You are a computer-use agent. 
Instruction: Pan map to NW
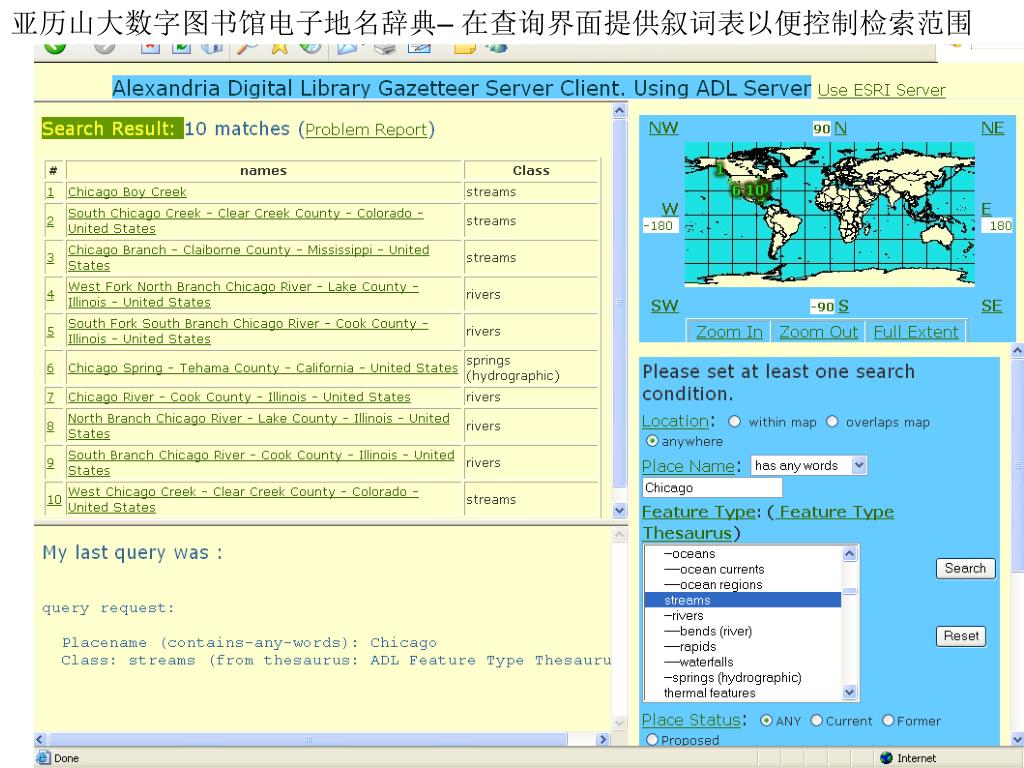pos(664,128)
